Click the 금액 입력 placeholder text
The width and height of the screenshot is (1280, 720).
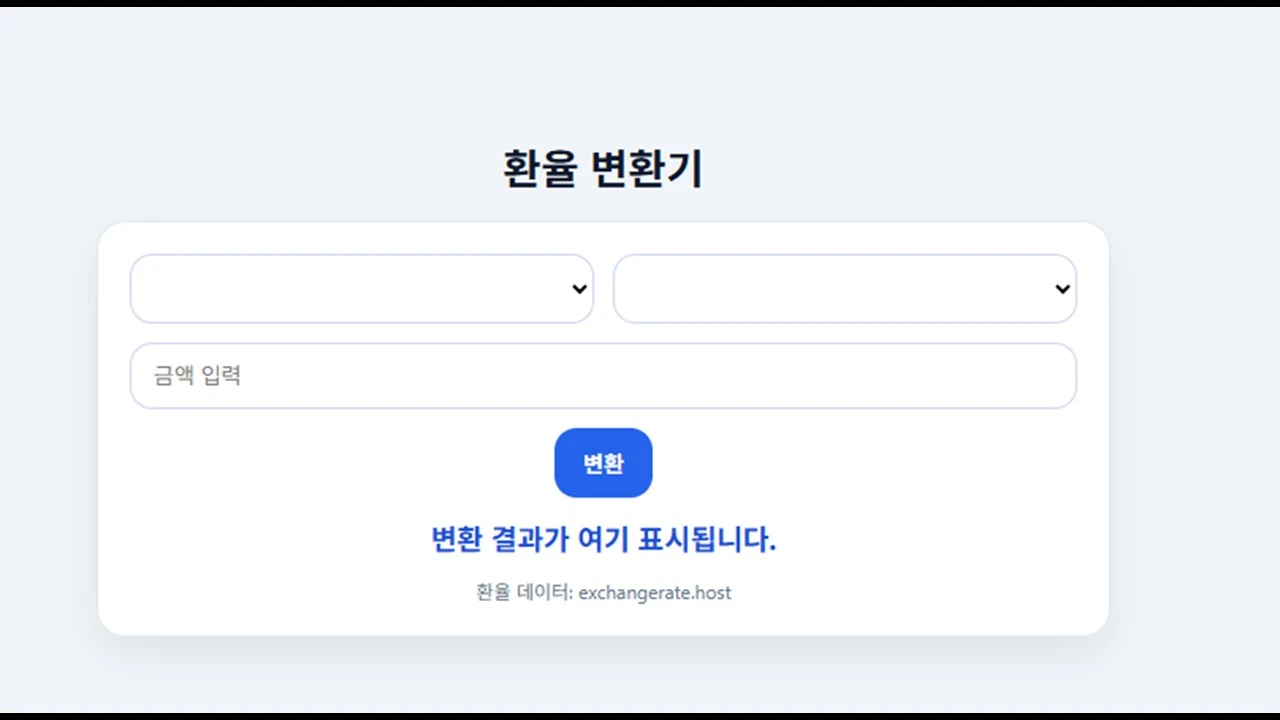(197, 375)
